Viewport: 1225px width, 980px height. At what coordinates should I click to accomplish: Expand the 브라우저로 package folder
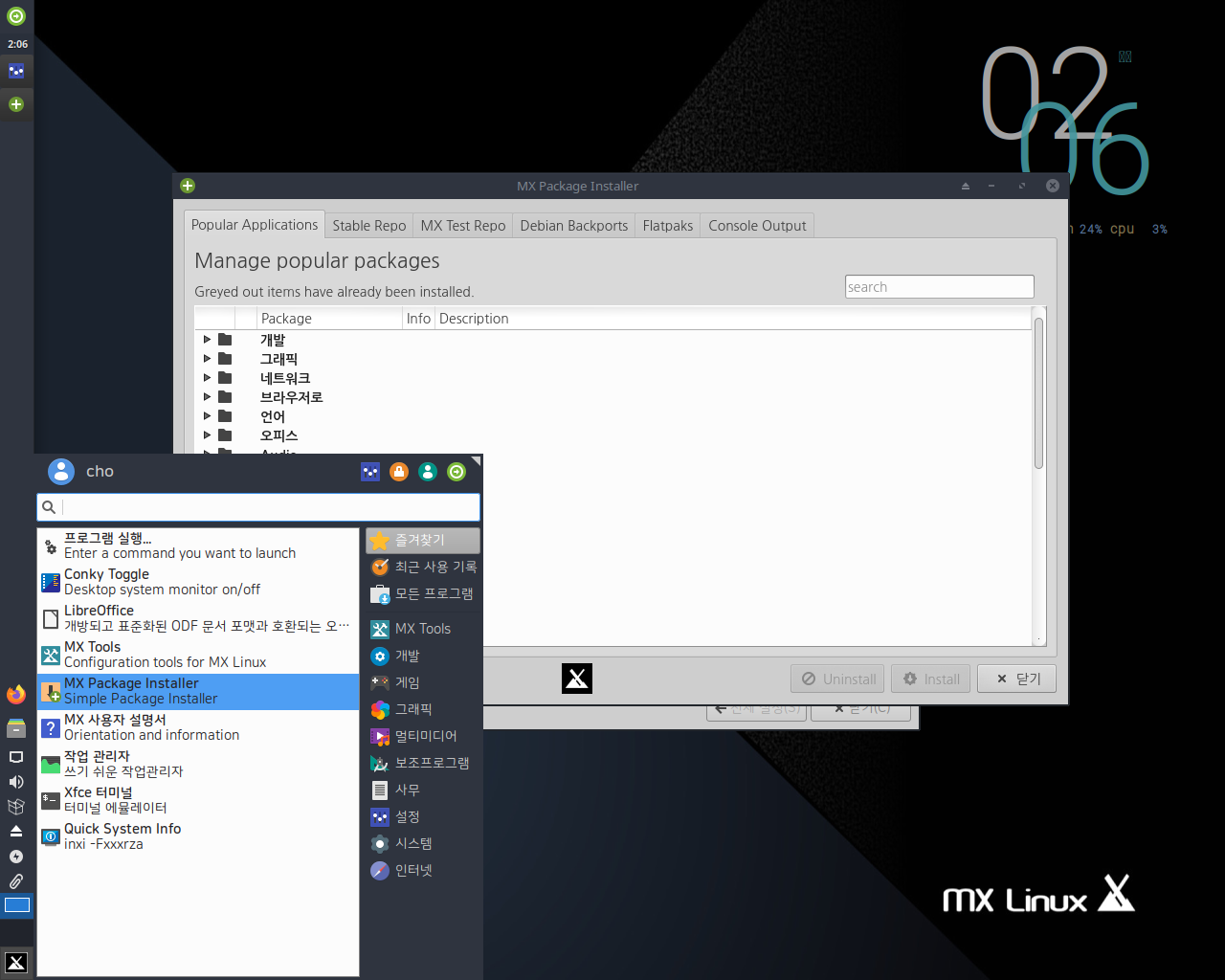tap(207, 397)
